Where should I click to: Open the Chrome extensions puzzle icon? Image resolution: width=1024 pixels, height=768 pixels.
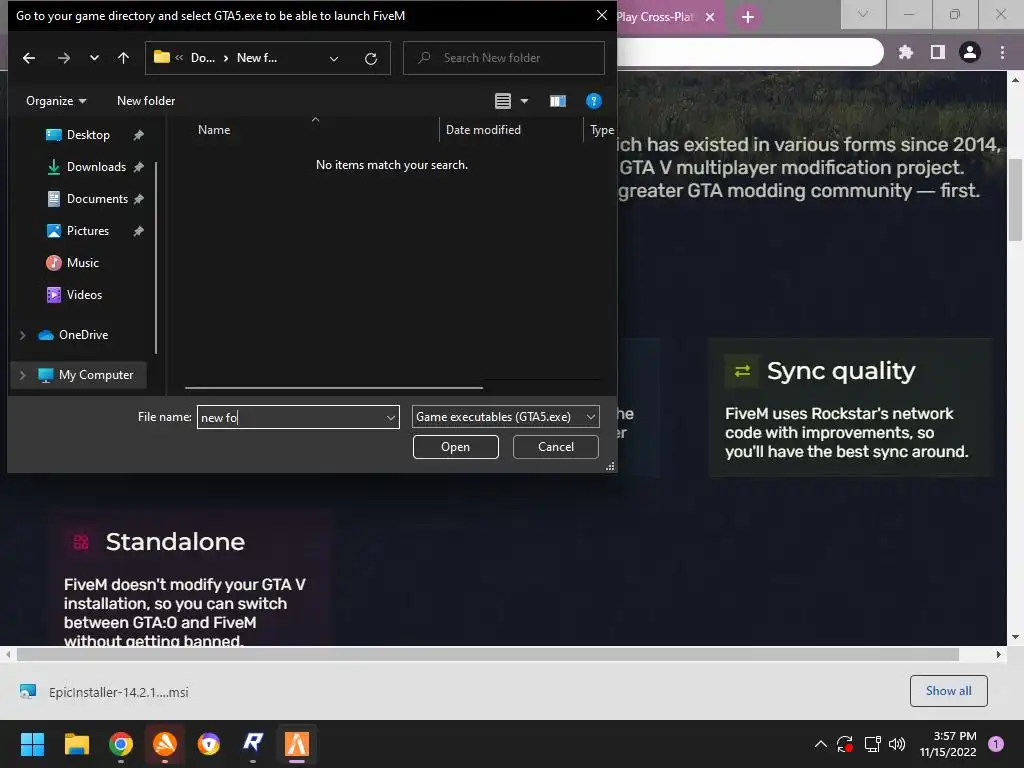906,52
